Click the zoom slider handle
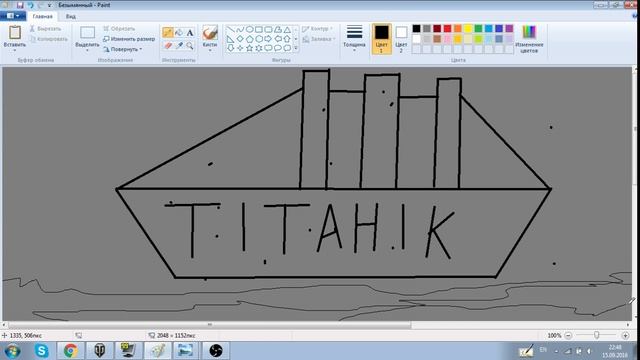 tap(596, 335)
